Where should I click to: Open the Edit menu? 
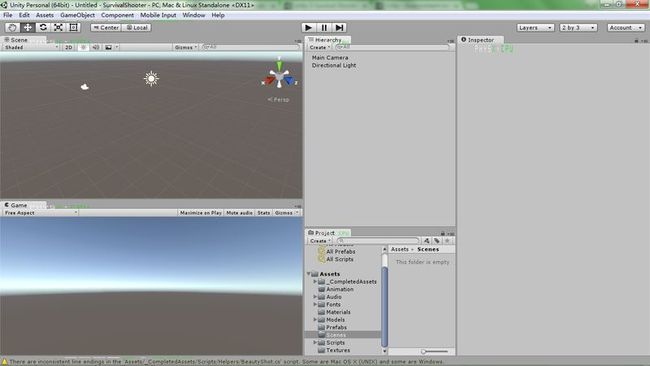point(24,15)
